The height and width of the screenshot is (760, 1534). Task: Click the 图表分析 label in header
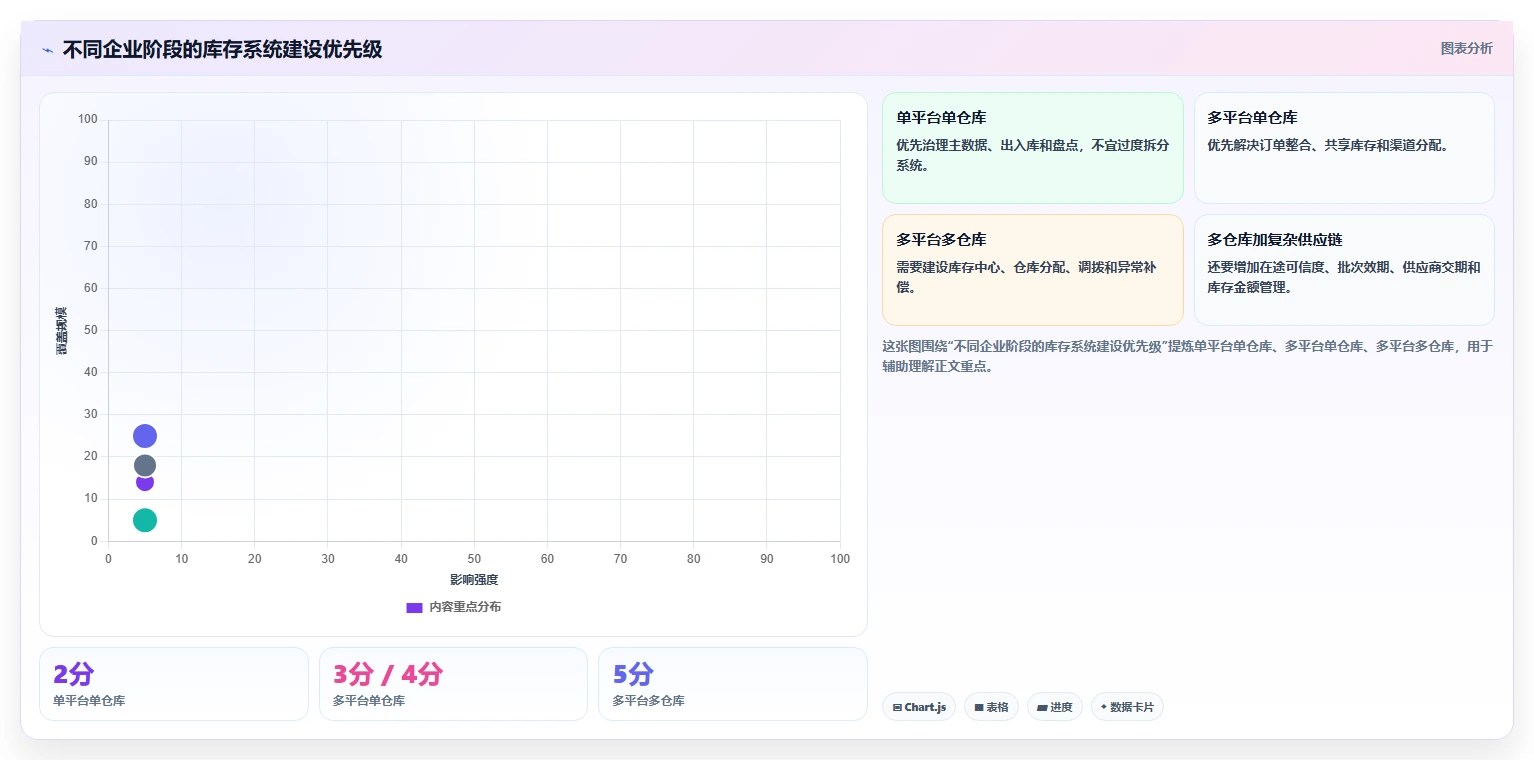pos(1466,48)
